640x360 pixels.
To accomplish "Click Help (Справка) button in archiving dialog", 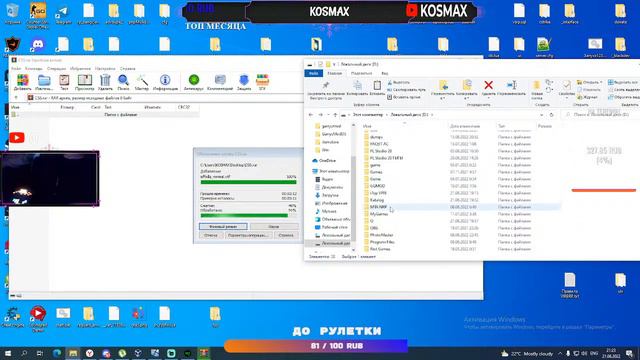I will 286,235.
